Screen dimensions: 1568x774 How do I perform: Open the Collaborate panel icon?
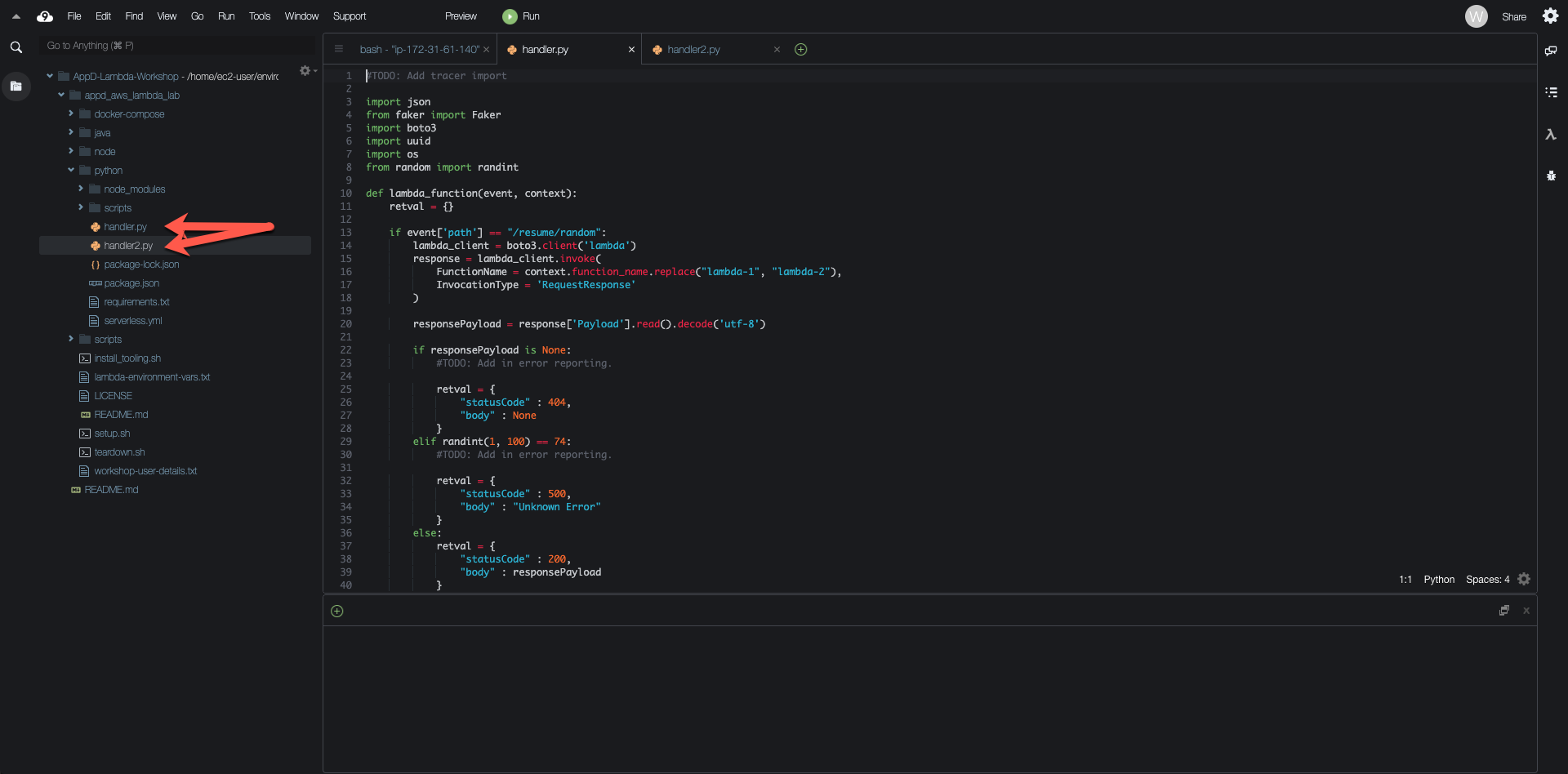(x=1551, y=51)
